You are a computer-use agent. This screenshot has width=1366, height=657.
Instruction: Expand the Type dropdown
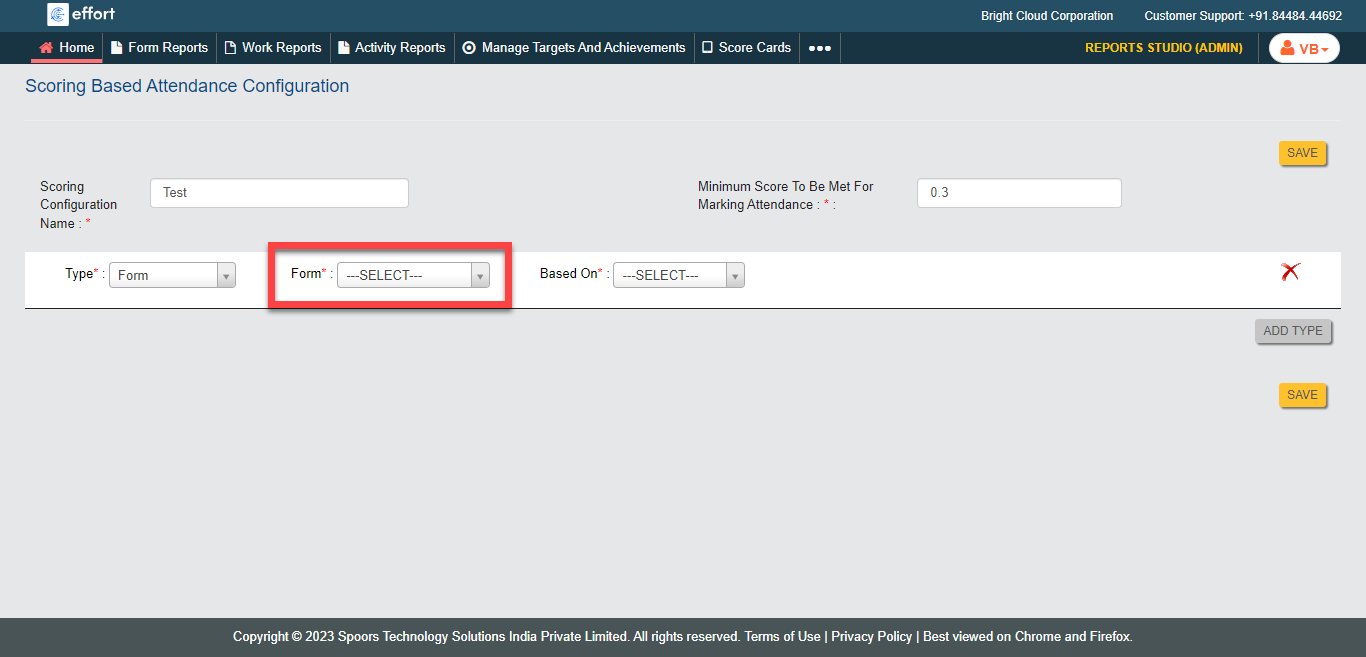[x=172, y=275]
